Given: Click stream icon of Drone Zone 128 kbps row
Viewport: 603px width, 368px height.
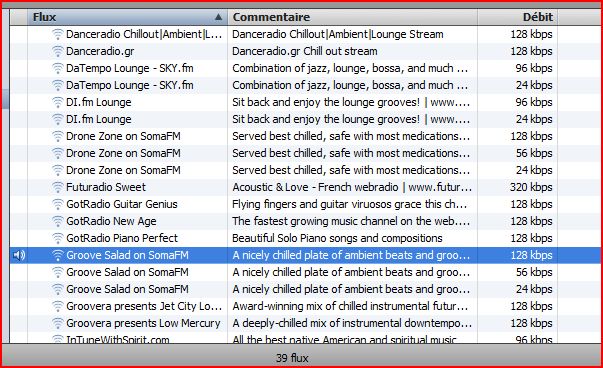Looking at the screenshot, I should point(57,136).
